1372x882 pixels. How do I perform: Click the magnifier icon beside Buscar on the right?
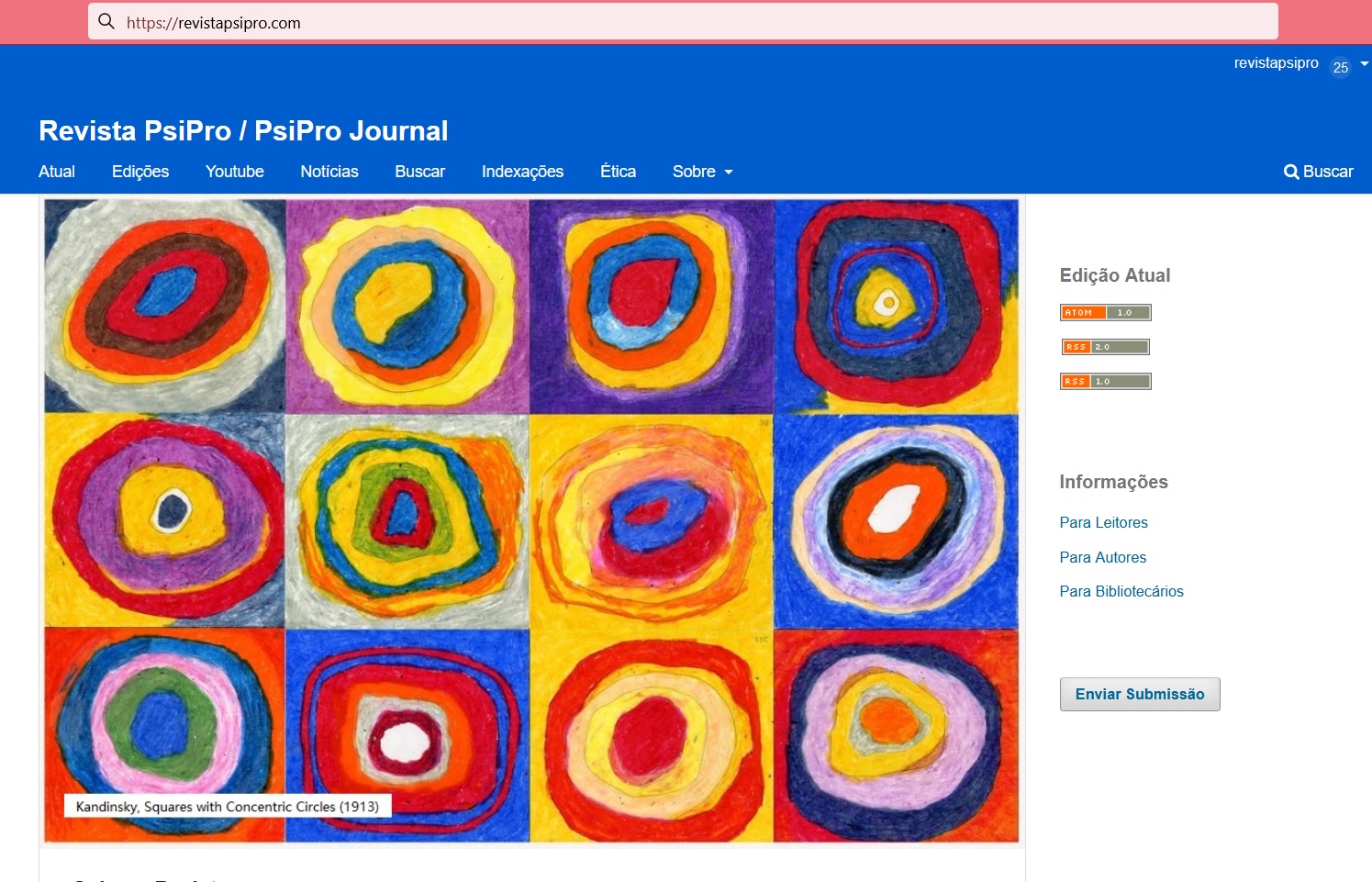(x=1290, y=172)
